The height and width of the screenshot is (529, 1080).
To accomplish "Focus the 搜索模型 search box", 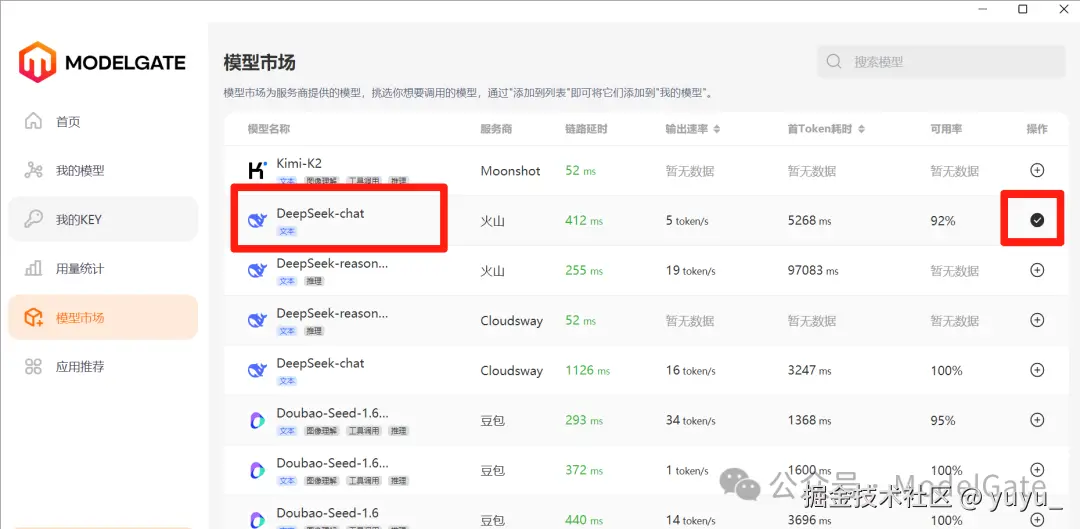I will click(941, 62).
